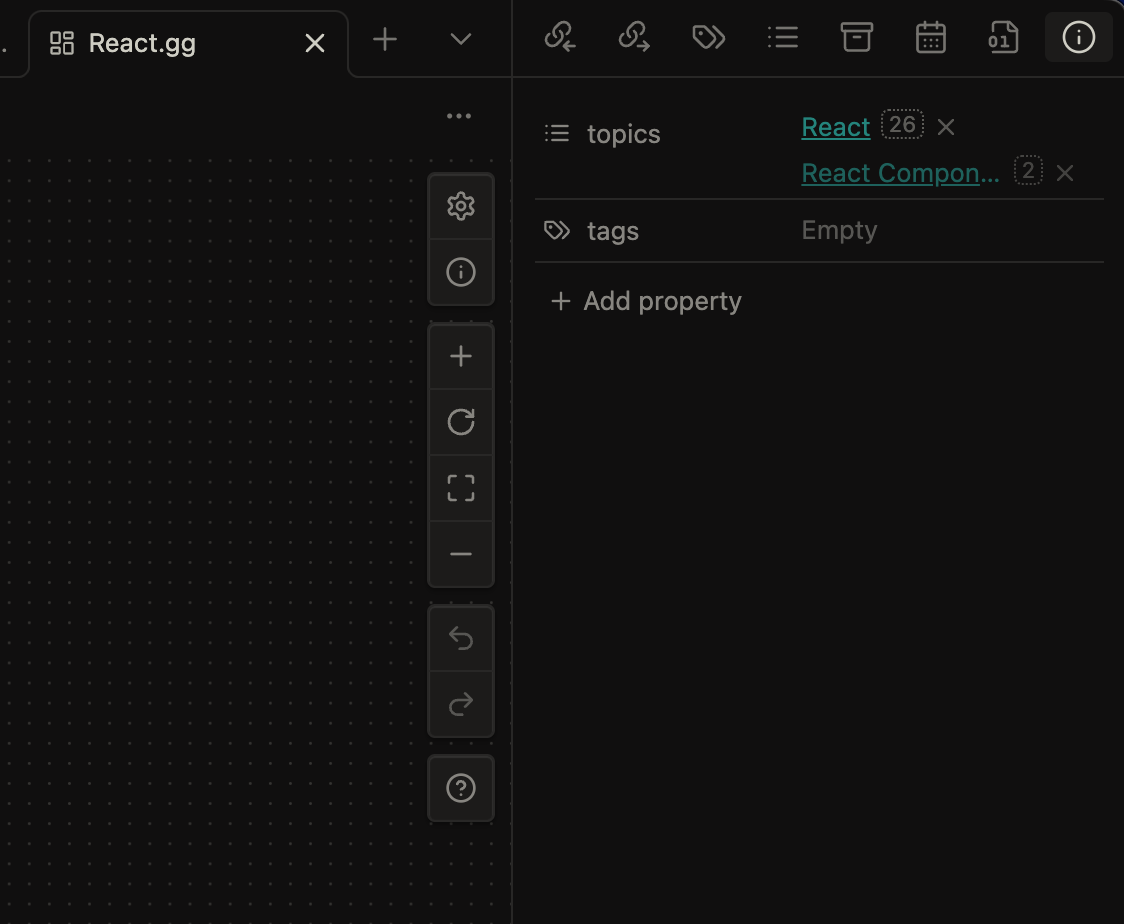Zoom out on the canvas
This screenshot has height=924, width=1124.
pos(460,554)
